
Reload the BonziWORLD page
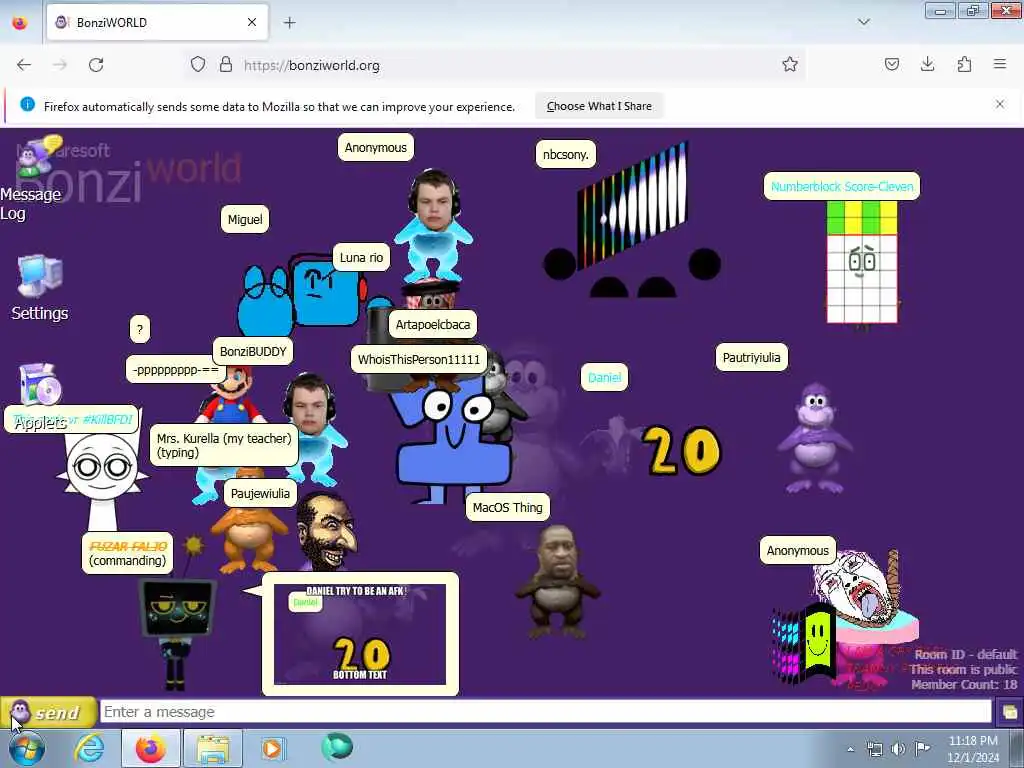tap(96, 65)
